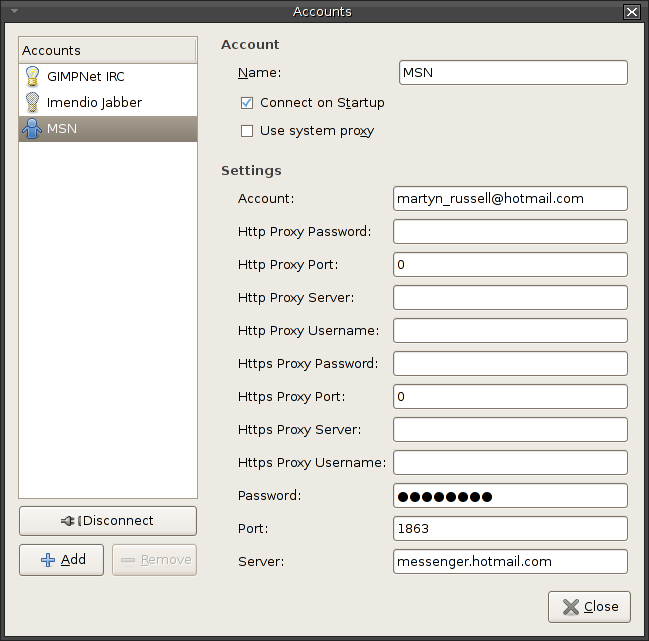Click the plus icon on the Add button
The height and width of the screenshot is (641, 649).
[x=48, y=560]
